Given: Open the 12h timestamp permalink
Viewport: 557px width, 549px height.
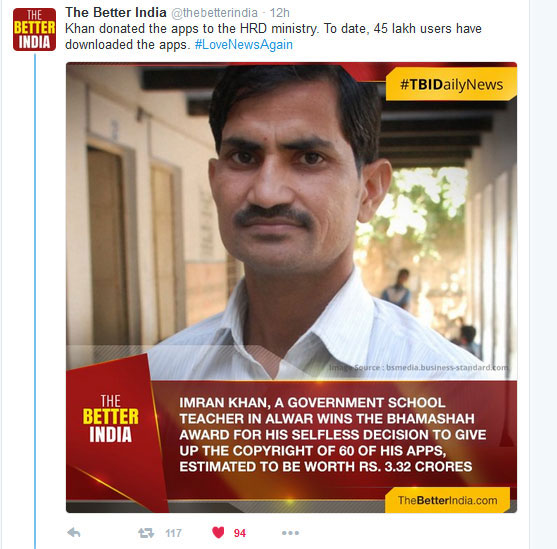Looking at the screenshot, I should [279, 13].
